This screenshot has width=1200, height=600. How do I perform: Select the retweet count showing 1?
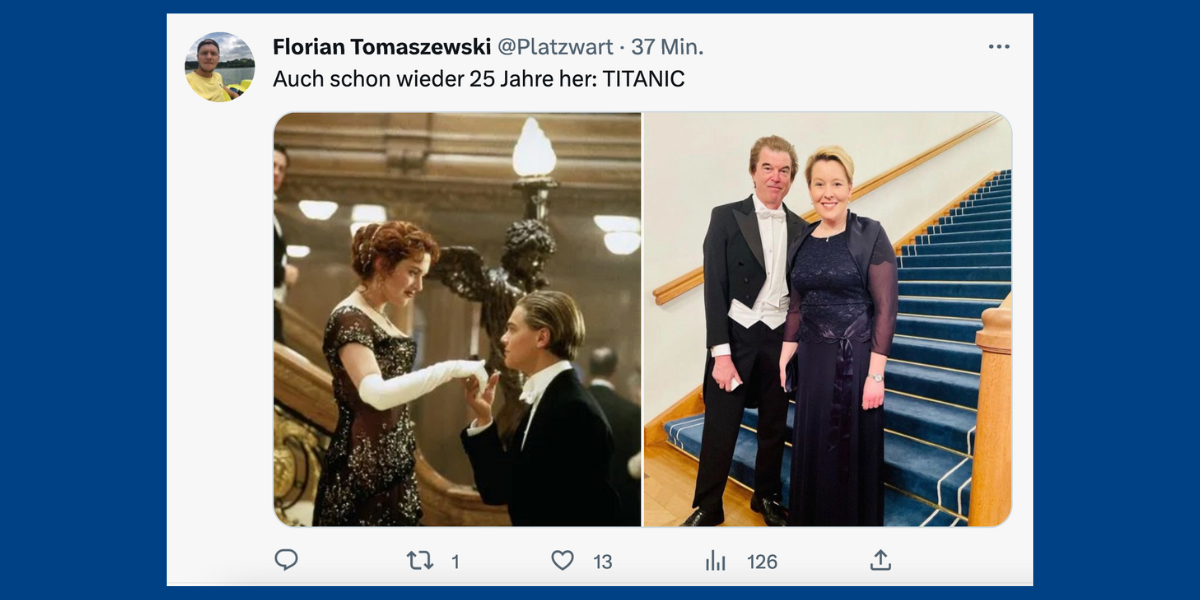[455, 562]
